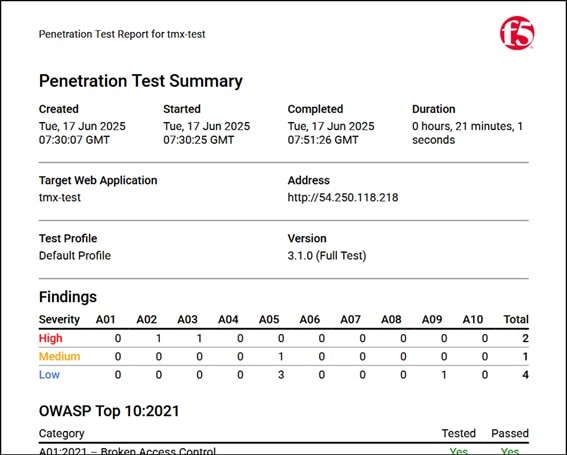Click the blue Low severity label

pos(49,374)
